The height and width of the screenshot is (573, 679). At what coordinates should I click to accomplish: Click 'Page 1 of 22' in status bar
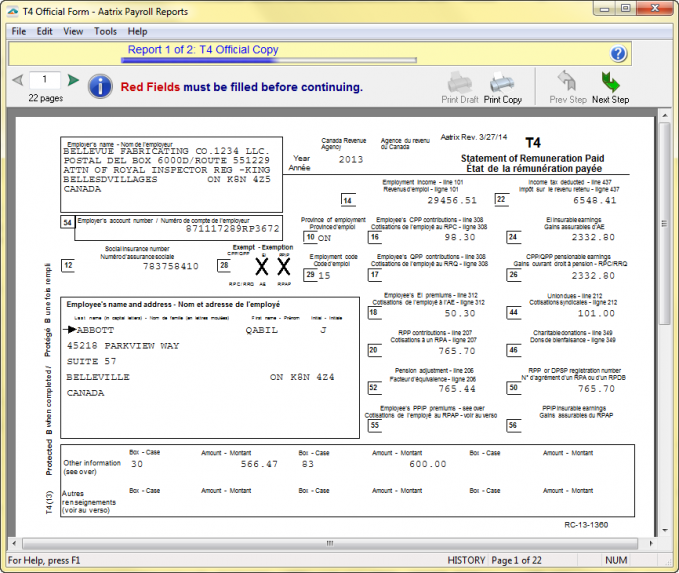click(x=516, y=560)
